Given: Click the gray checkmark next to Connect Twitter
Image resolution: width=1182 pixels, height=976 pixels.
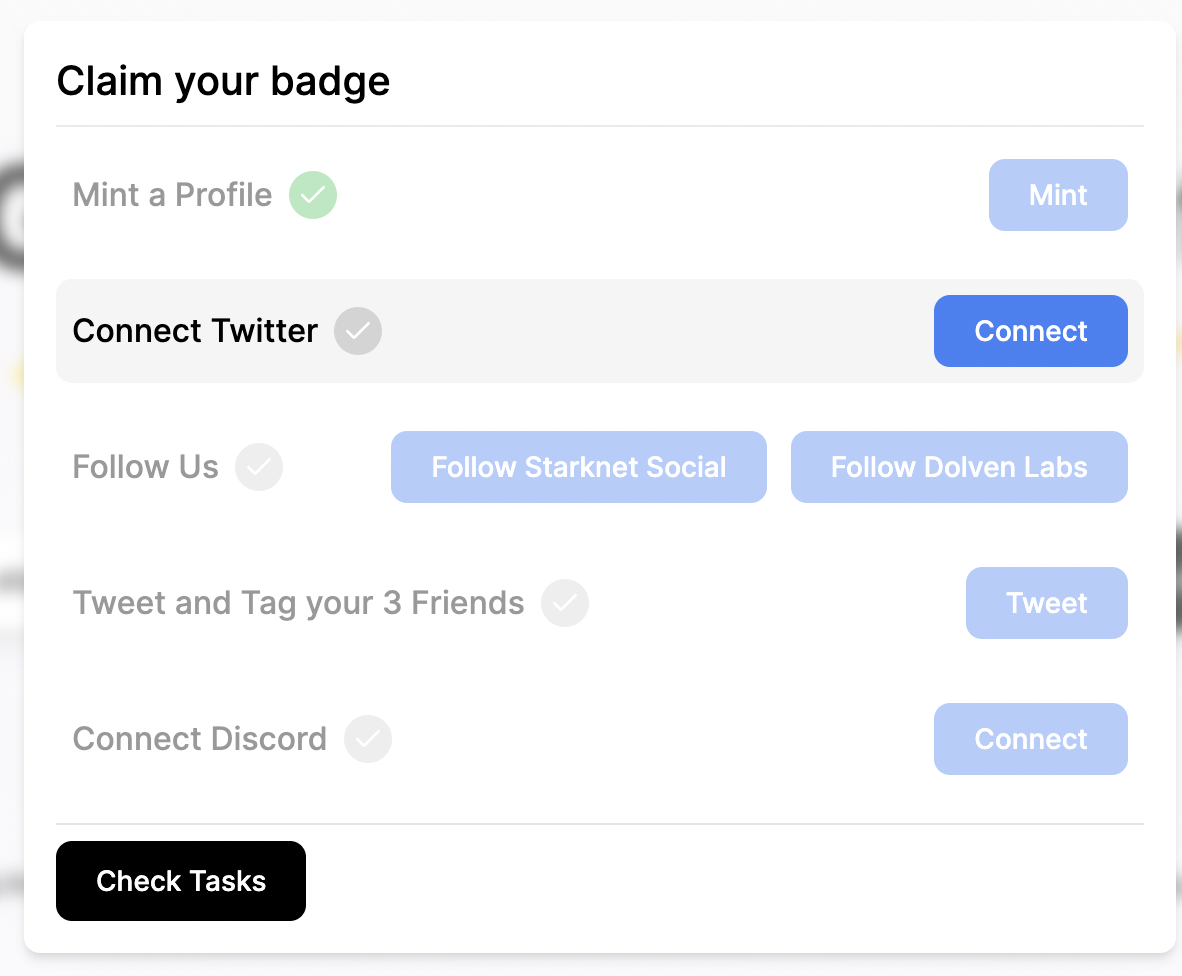Looking at the screenshot, I should (x=358, y=331).
